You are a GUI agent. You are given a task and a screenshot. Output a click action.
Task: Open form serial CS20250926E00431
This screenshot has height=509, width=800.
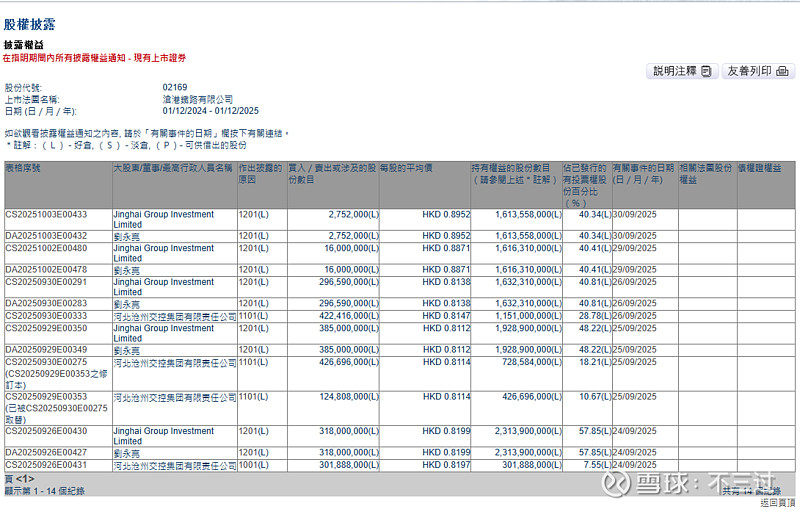(x=46, y=465)
